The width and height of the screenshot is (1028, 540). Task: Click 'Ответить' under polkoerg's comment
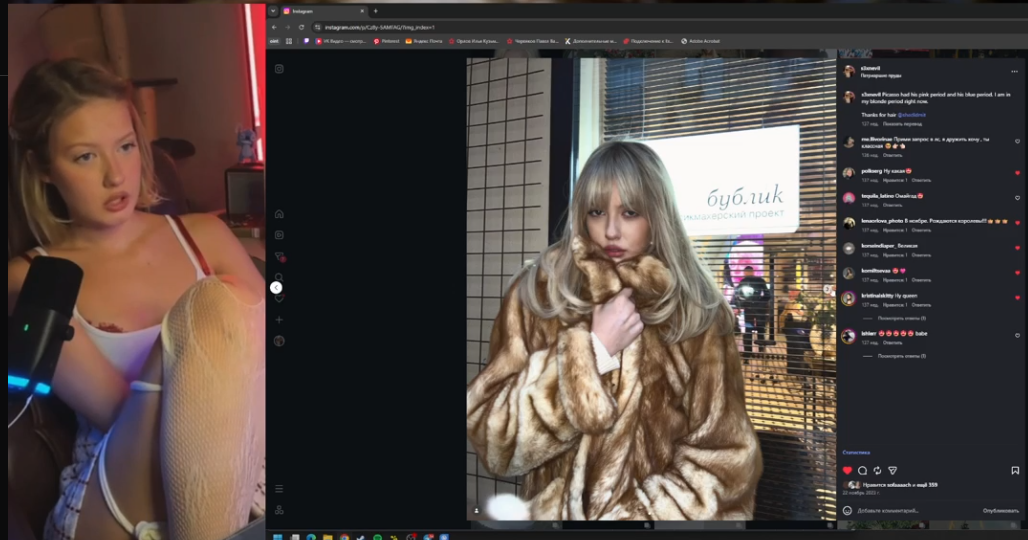[920, 180]
